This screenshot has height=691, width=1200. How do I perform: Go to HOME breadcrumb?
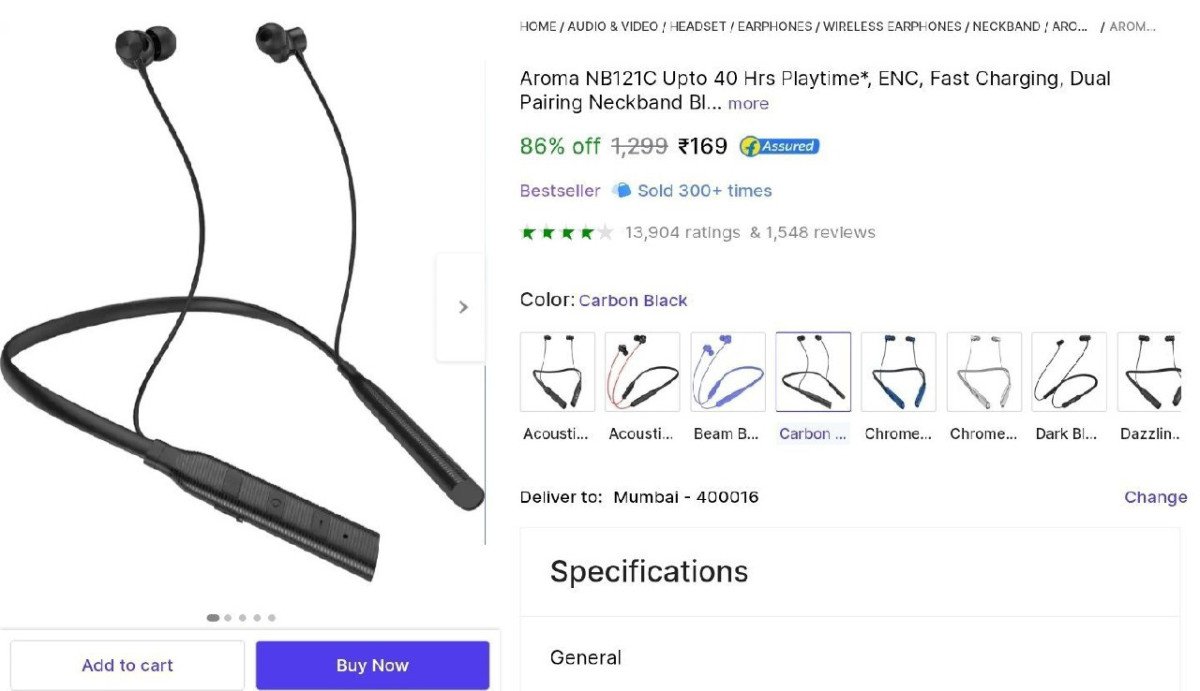point(538,27)
